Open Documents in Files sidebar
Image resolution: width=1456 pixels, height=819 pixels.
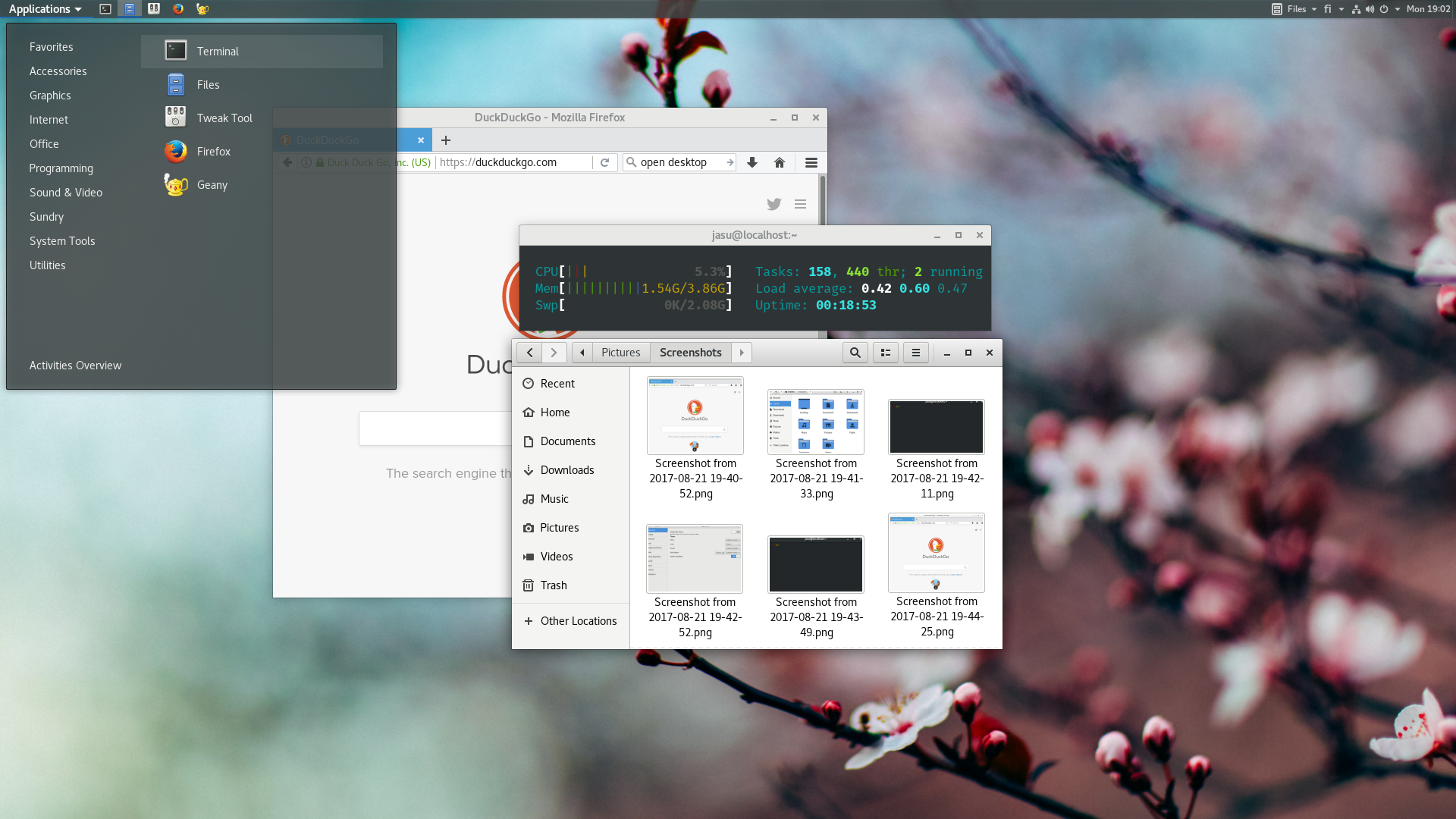(x=570, y=441)
